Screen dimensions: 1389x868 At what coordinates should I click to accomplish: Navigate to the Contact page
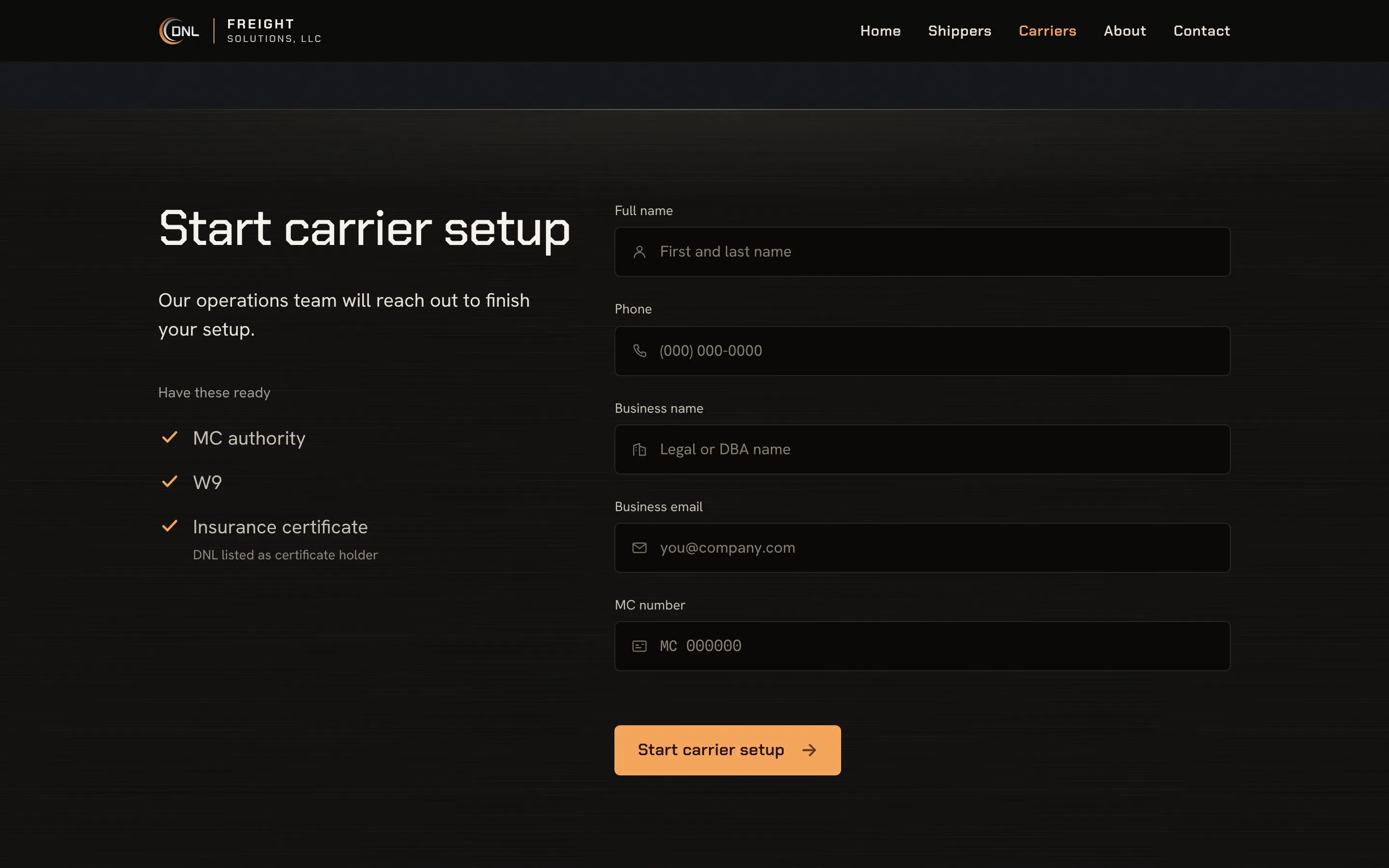pyautogui.click(x=1202, y=31)
